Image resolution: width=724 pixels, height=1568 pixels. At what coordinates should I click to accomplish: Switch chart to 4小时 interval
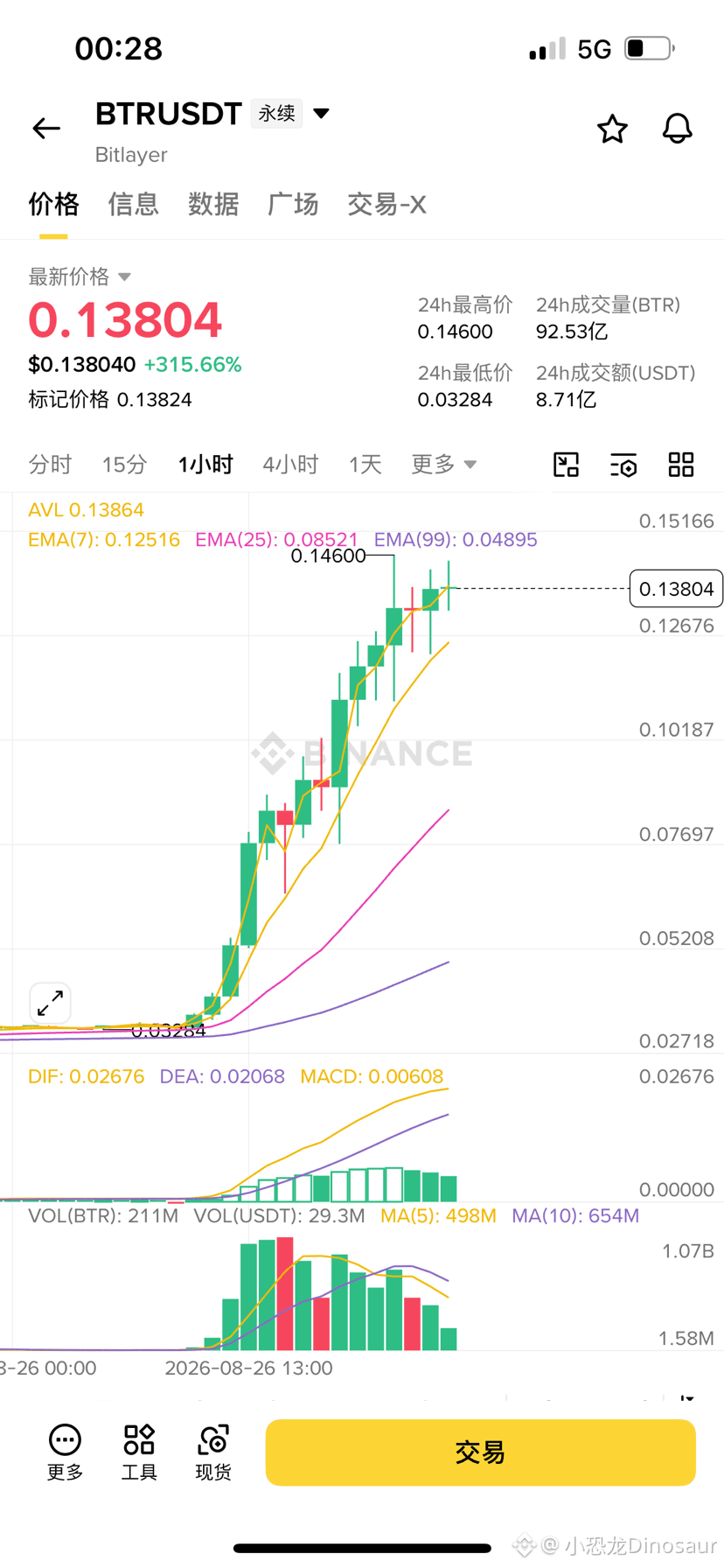click(290, 464)
